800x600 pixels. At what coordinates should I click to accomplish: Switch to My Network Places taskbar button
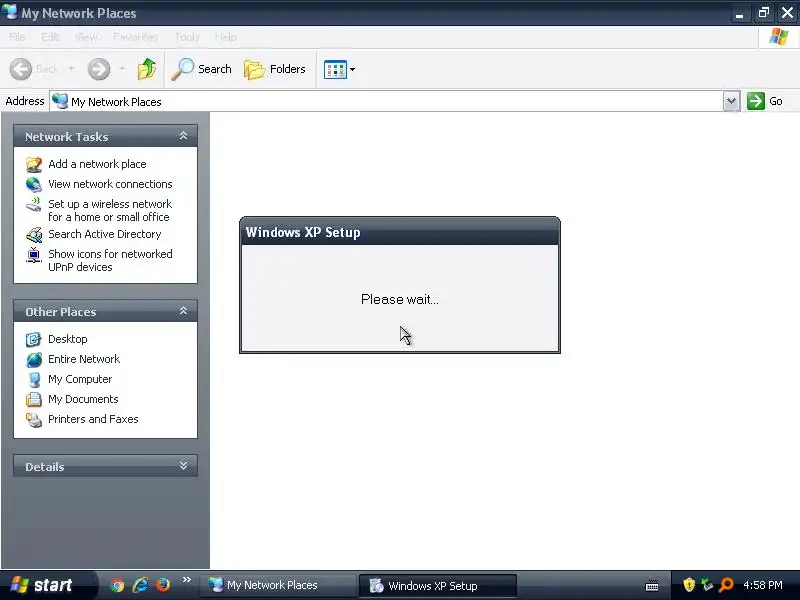point(278,585)
